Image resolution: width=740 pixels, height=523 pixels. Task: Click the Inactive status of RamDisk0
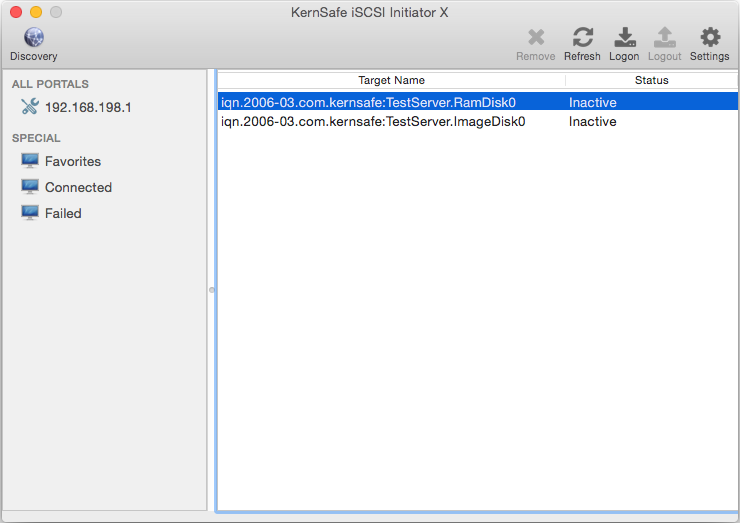point(593,102)
